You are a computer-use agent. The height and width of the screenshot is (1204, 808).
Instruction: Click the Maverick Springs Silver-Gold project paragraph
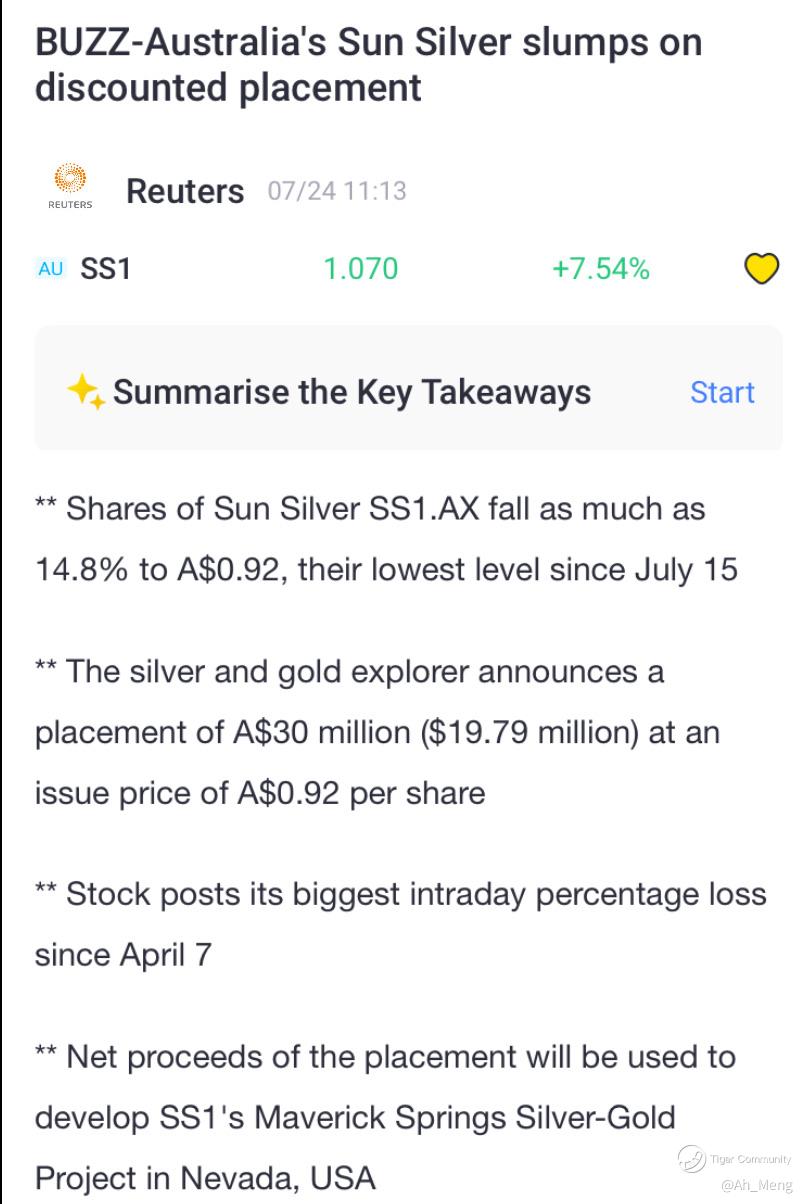[x=385, y=1117]
